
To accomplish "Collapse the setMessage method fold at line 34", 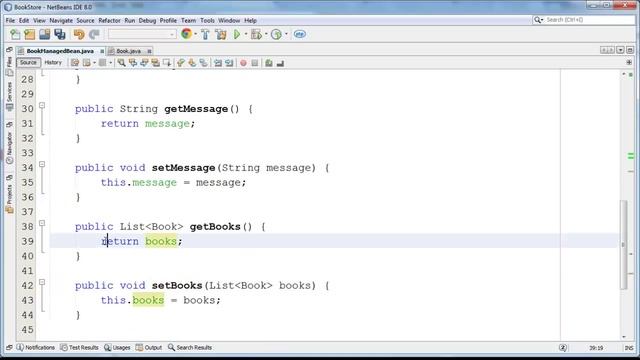I will [x=42, y=164].
